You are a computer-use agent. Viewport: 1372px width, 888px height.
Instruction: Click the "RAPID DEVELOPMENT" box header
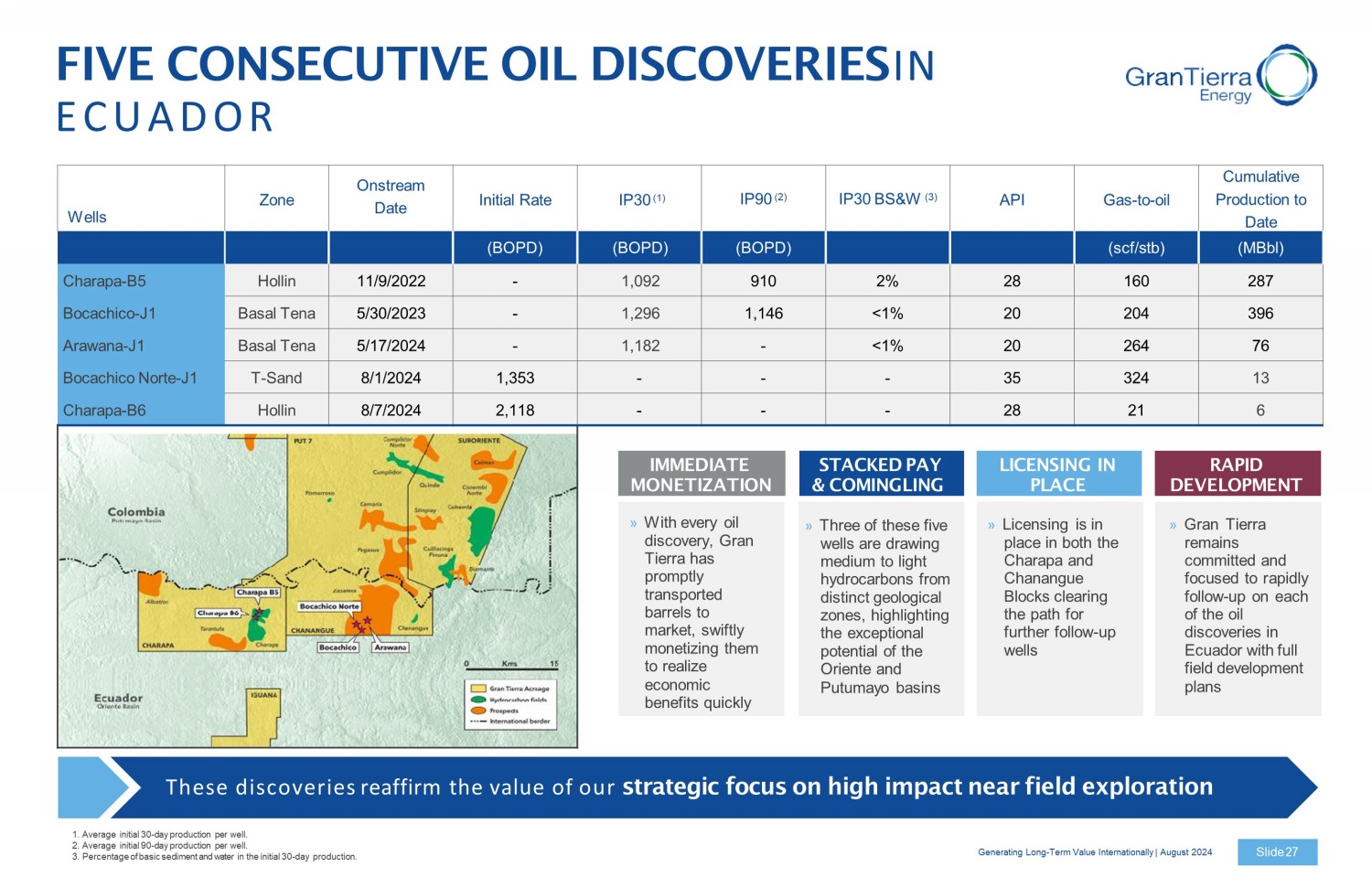pos(1238,474)
